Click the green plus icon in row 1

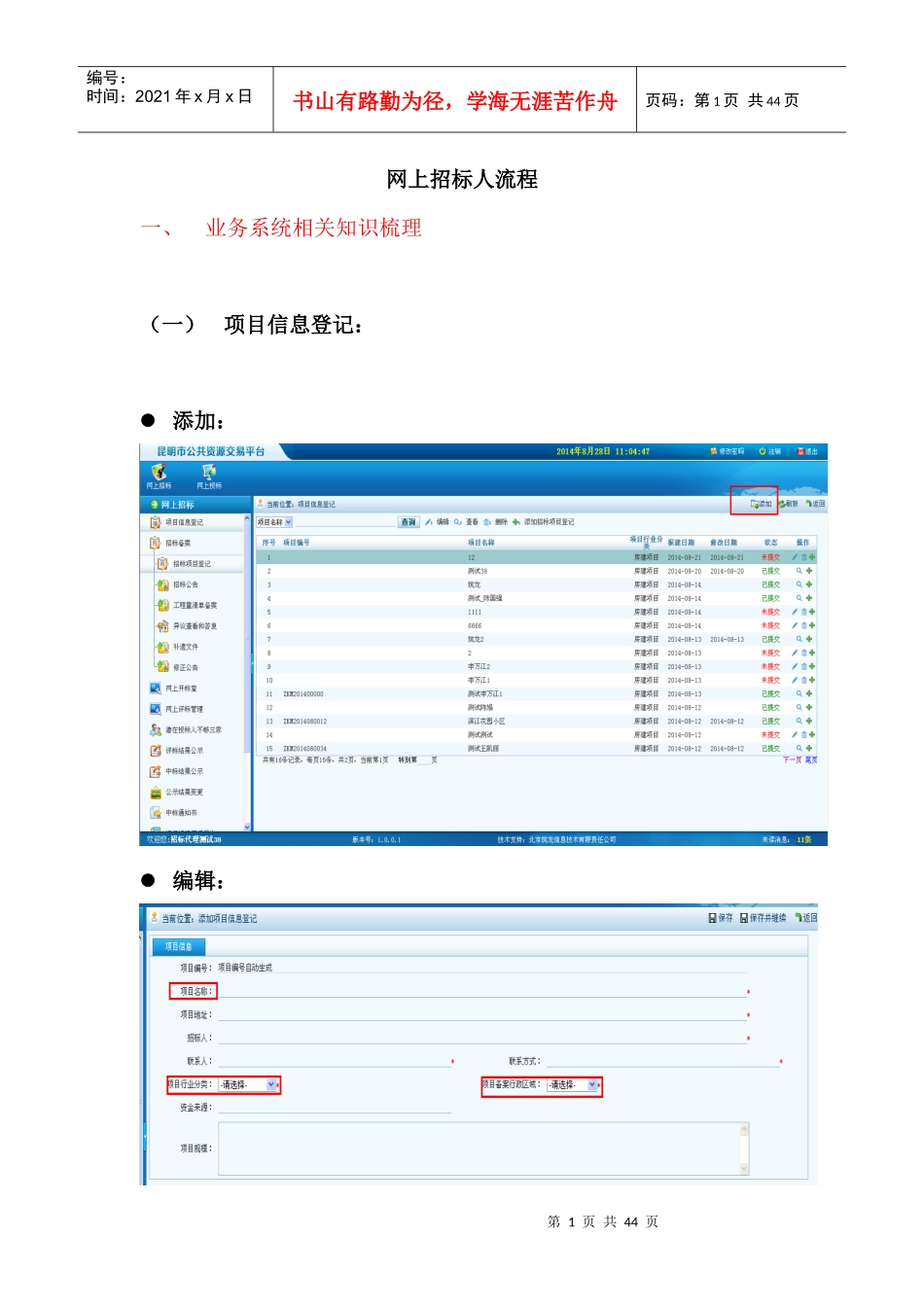(x=812, y=557)
